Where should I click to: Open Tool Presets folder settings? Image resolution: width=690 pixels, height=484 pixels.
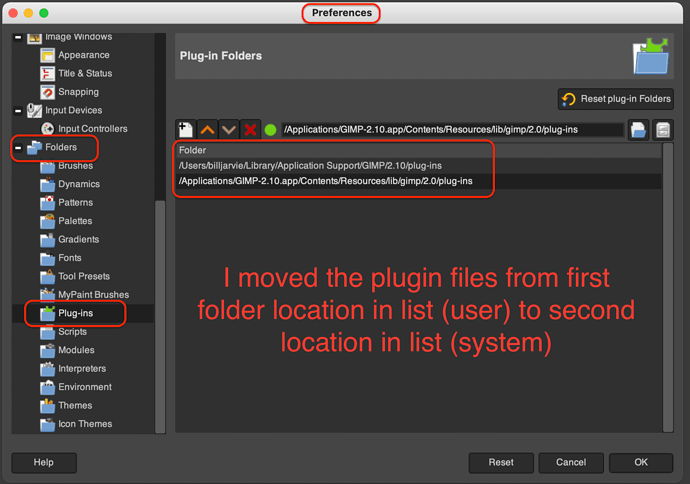pyautogui.click(x=84, y=277)
